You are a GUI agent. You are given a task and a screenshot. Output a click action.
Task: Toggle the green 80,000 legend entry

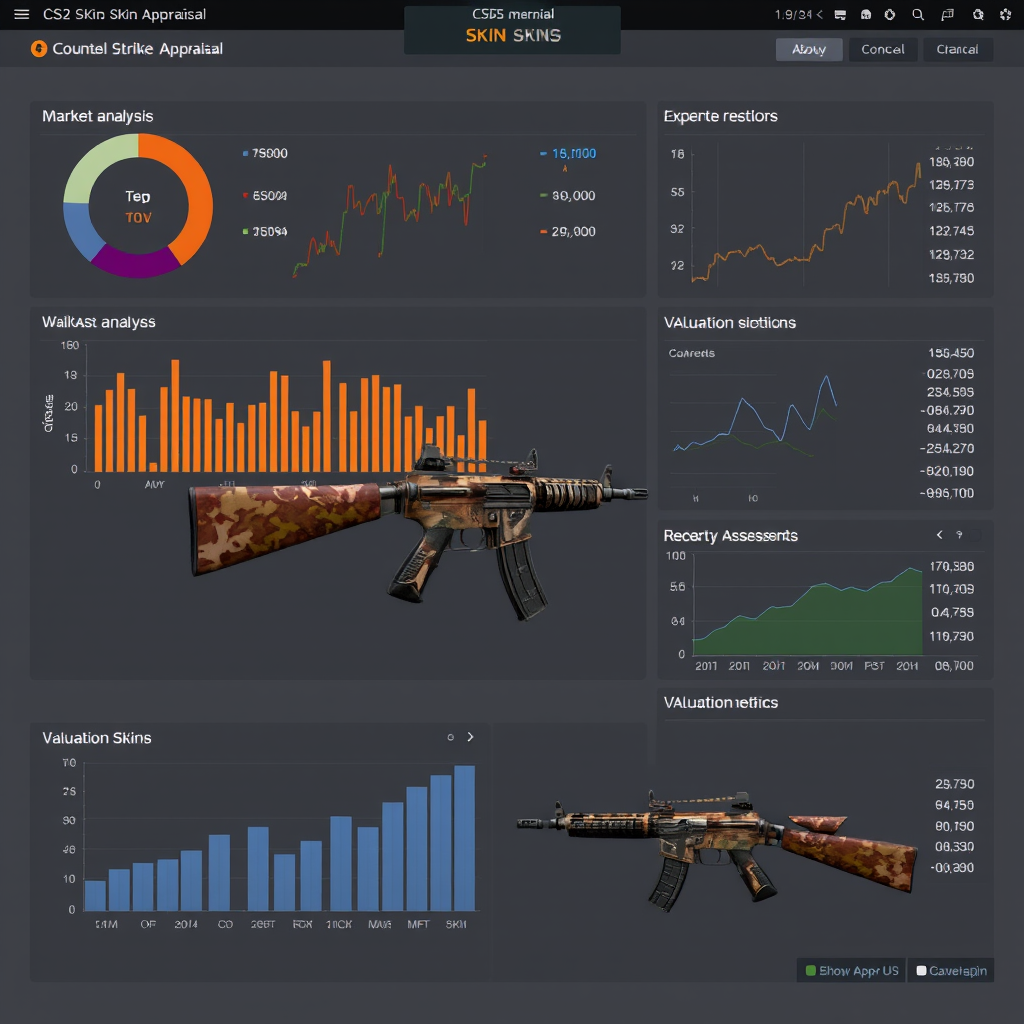click(568, 195)
